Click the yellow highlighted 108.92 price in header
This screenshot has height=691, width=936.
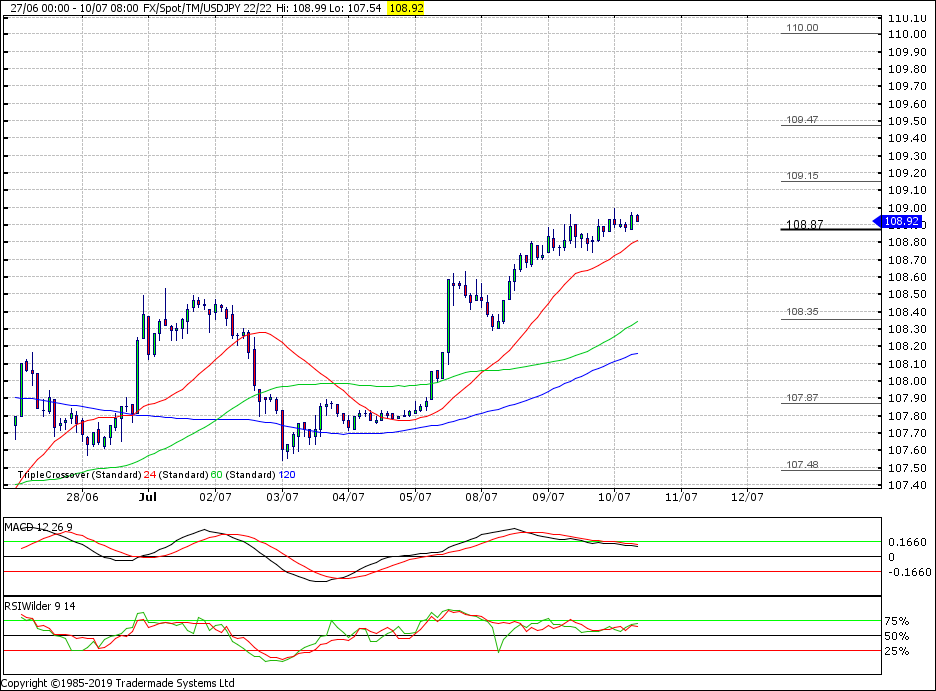pyautogui.click(x=406, y=7)
